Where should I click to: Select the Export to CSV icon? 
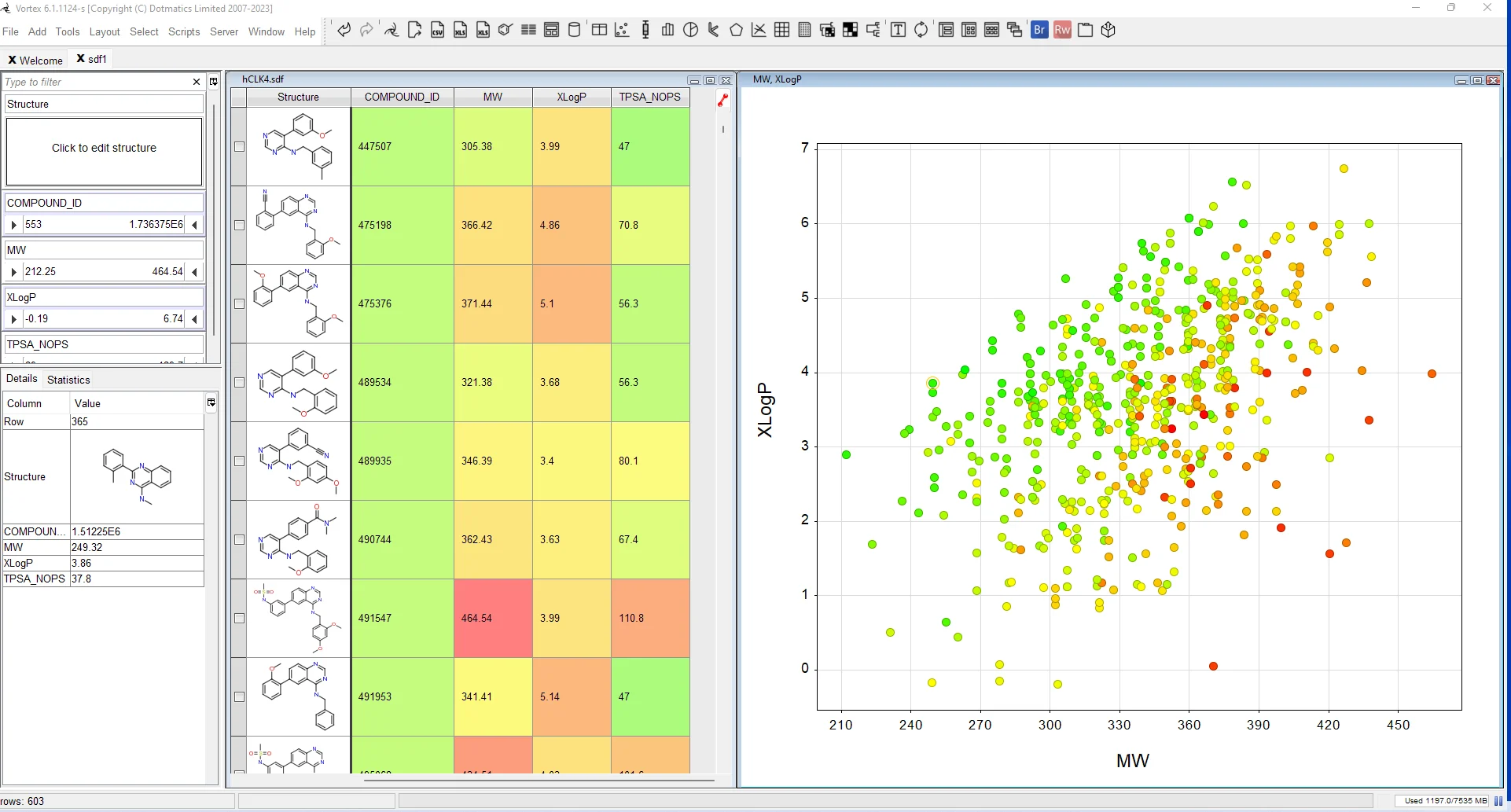coord(438,30)
